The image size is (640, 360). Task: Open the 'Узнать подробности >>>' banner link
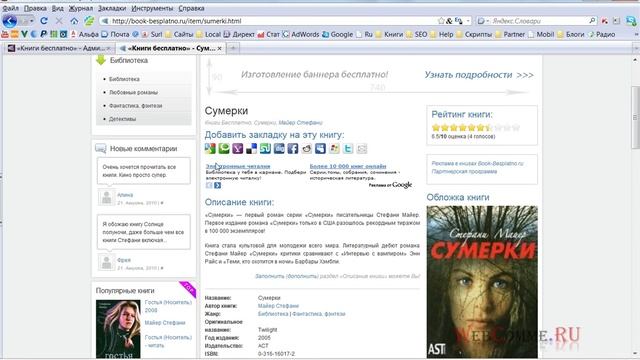pos(479,75)
